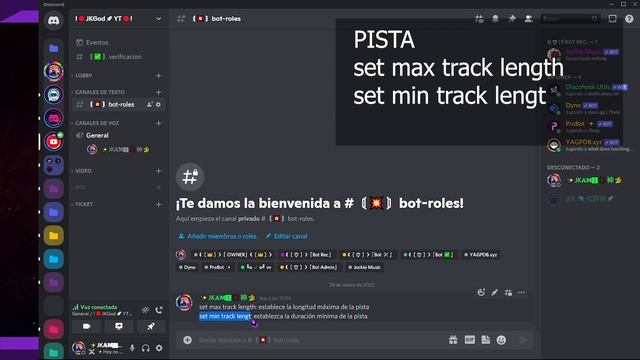The width and height of the screenshot is (640, 360).
Task: Create channel in CANALES DE VOZ
Action: (x=158, y=123)
